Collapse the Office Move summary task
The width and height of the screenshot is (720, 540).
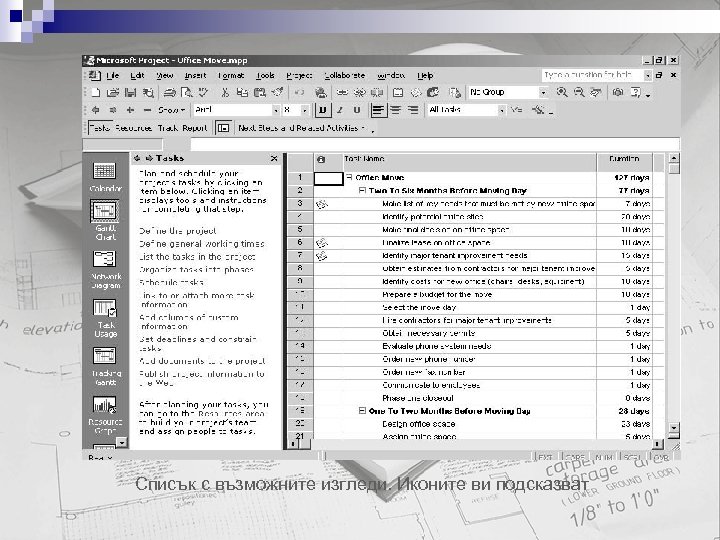click(x=349, y=177)
